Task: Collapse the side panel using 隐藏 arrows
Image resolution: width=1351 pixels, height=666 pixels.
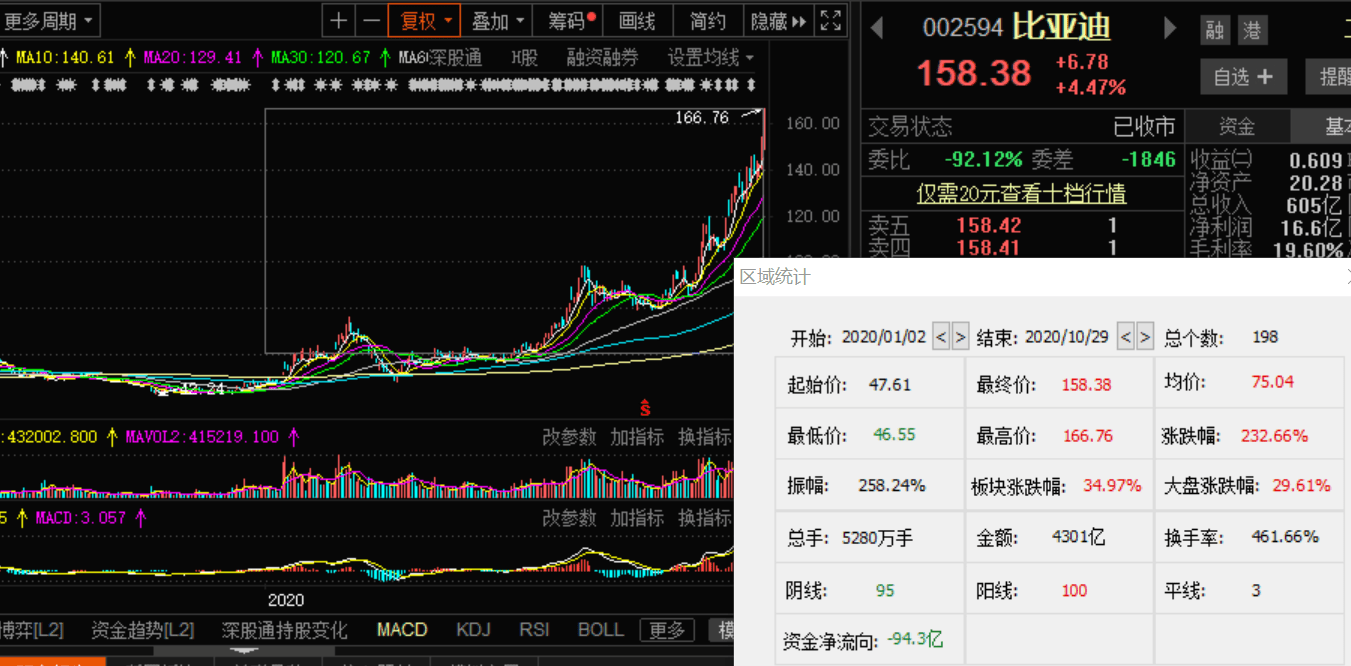Action: (779, 20)
